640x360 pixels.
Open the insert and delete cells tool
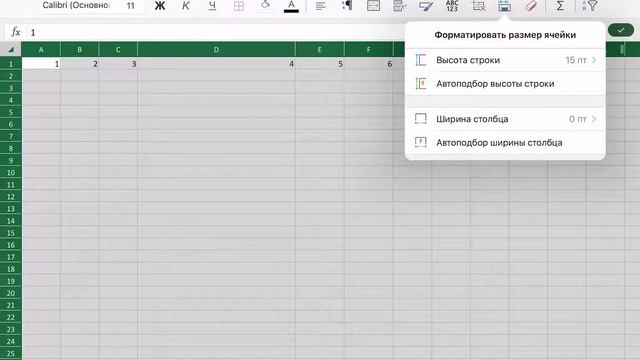(x=478, y=6)
